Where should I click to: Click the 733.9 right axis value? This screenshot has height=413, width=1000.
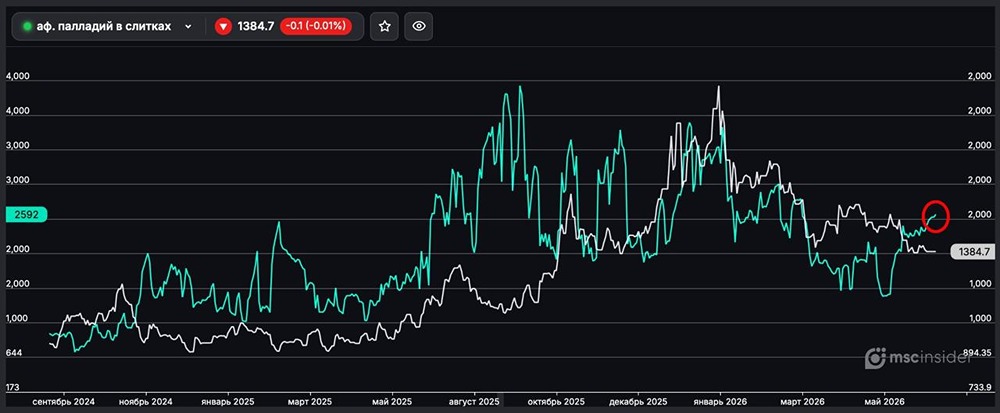coord(979,388)
